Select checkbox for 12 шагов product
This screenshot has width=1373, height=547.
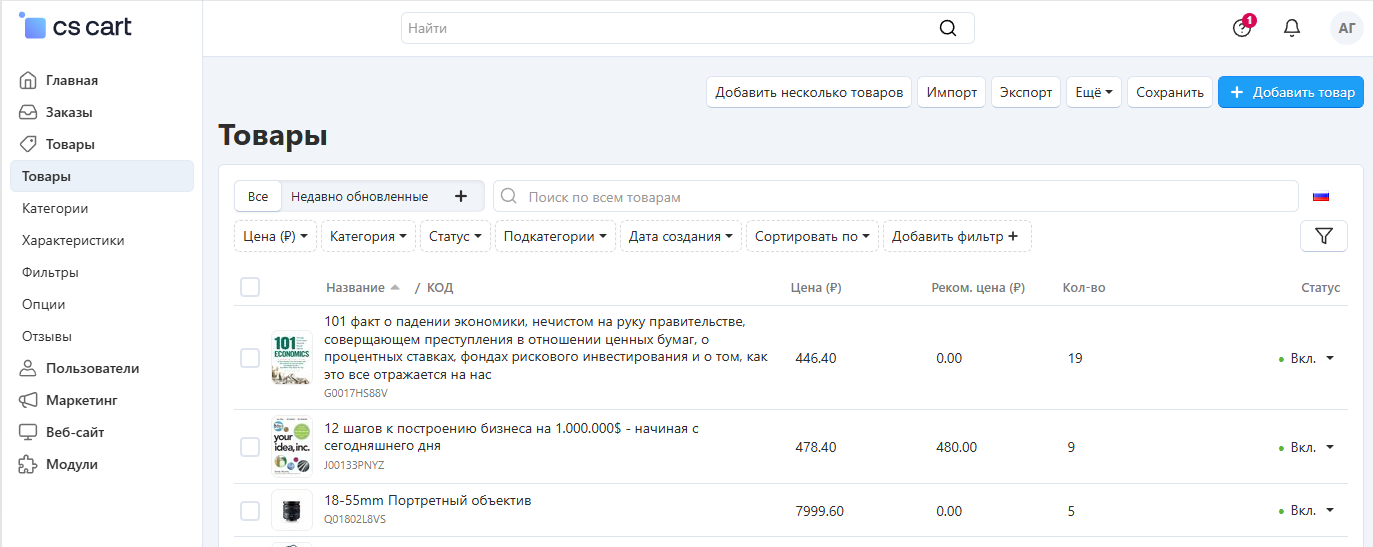pos(250,447)
